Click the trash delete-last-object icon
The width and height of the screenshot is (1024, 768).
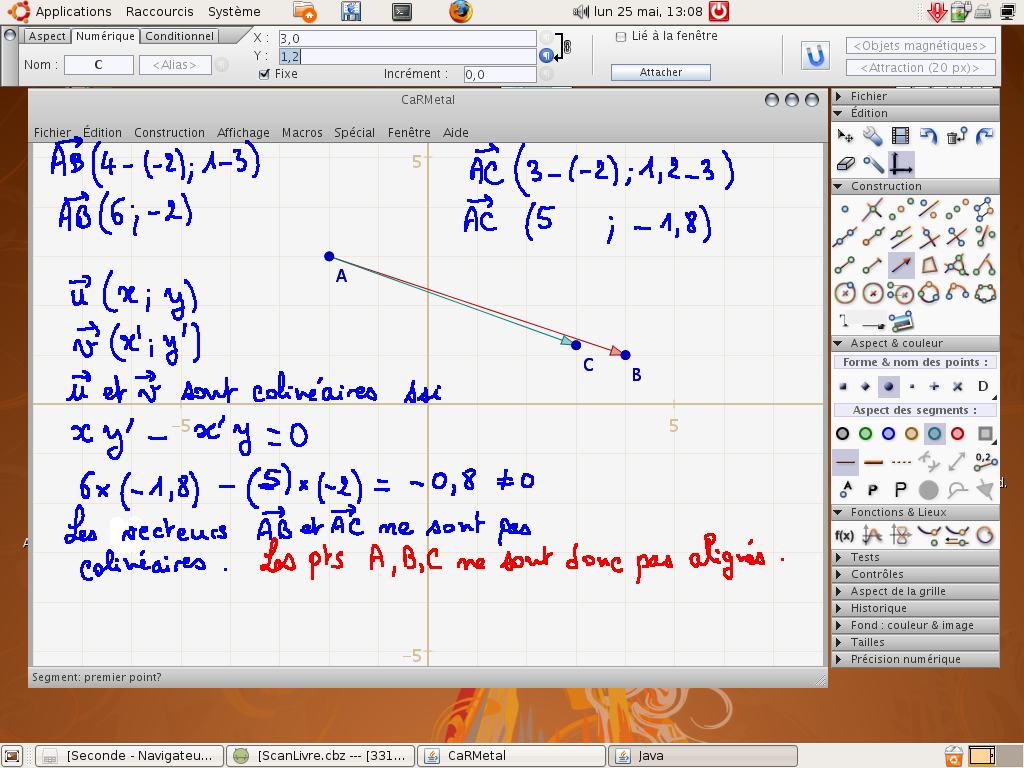point(957,135)
